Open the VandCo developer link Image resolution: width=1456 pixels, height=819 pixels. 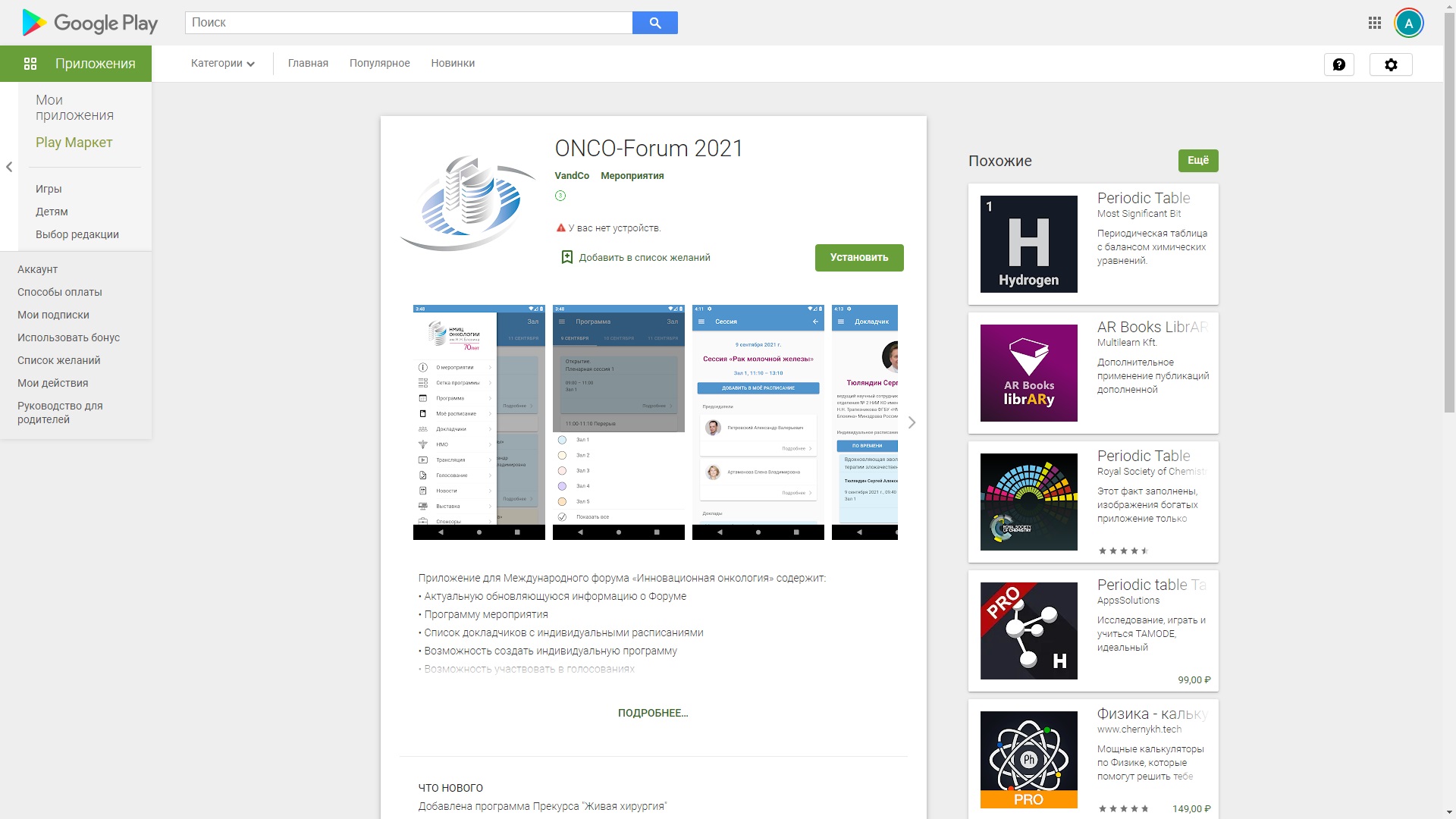point(572,176)
